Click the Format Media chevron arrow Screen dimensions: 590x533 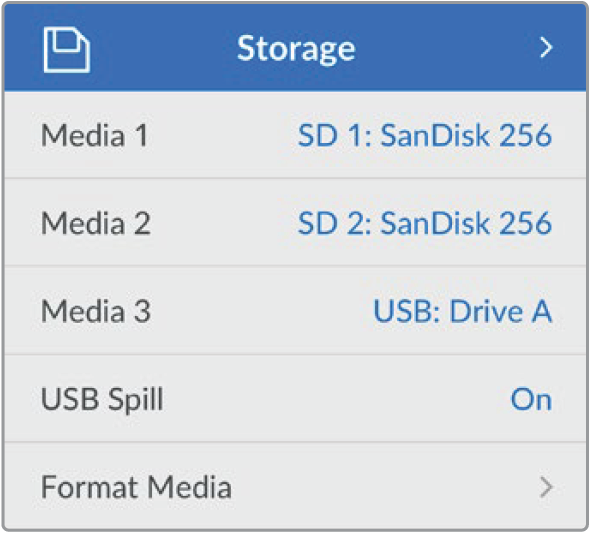(x=546, y=487)
